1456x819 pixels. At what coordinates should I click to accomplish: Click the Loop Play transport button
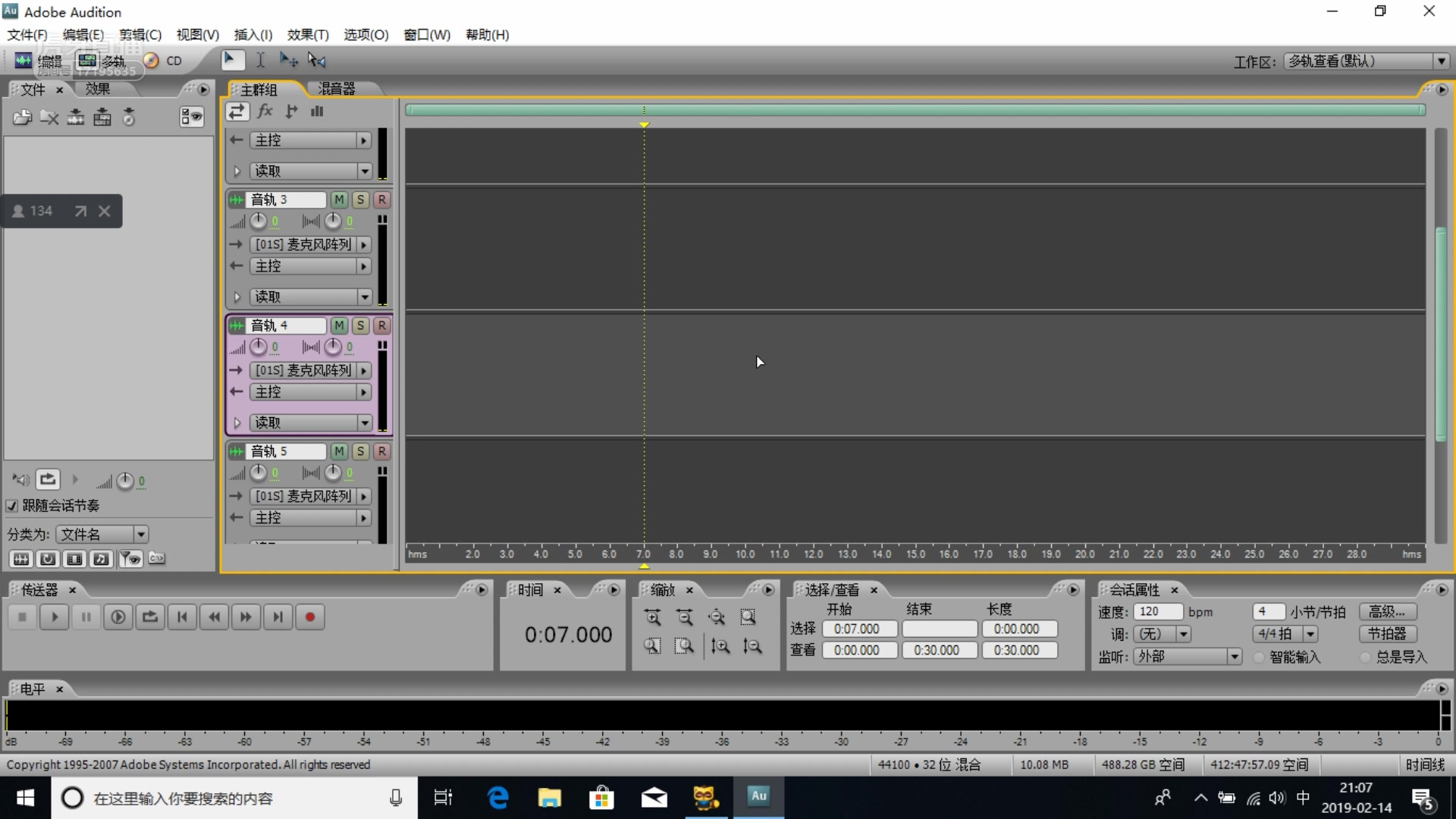coord(150,617)
